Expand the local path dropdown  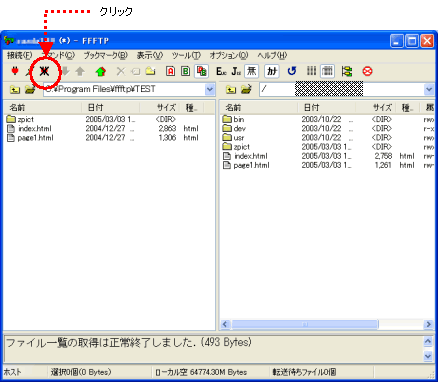pos(210,89)
